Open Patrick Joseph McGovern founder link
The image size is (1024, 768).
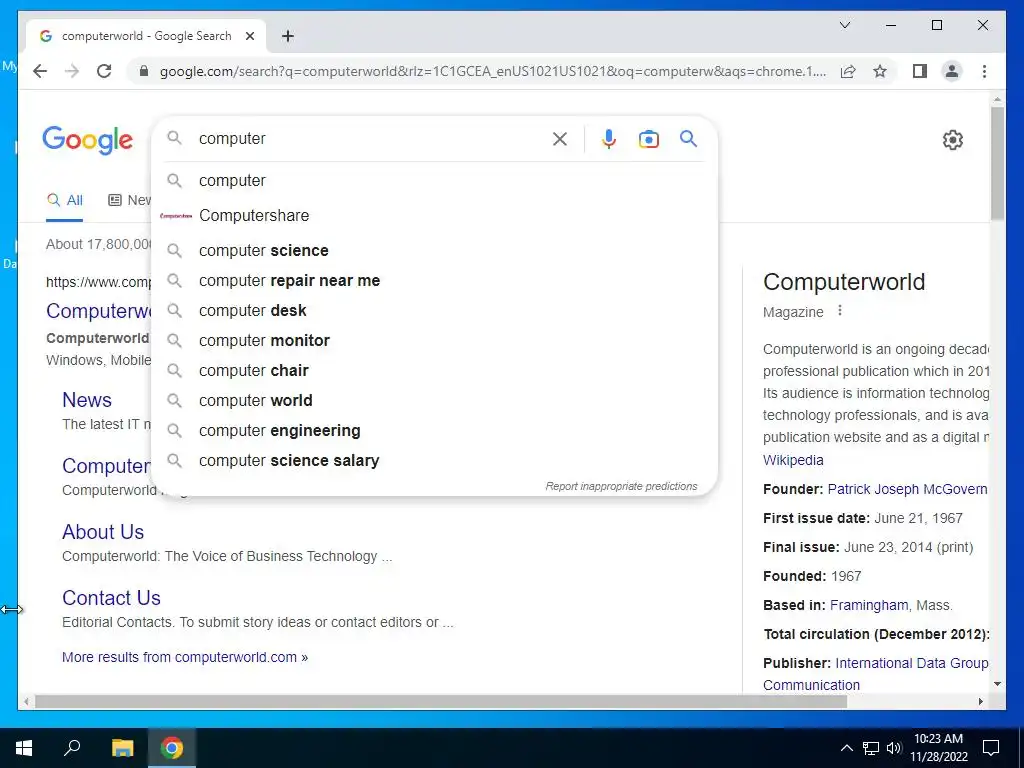point(907,489)
